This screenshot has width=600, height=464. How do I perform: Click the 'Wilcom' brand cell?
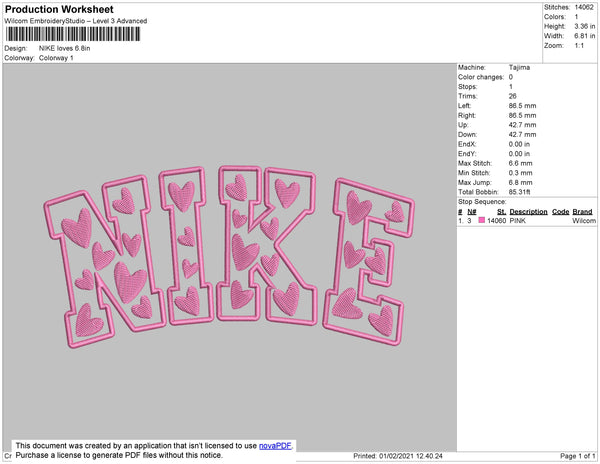584,221
